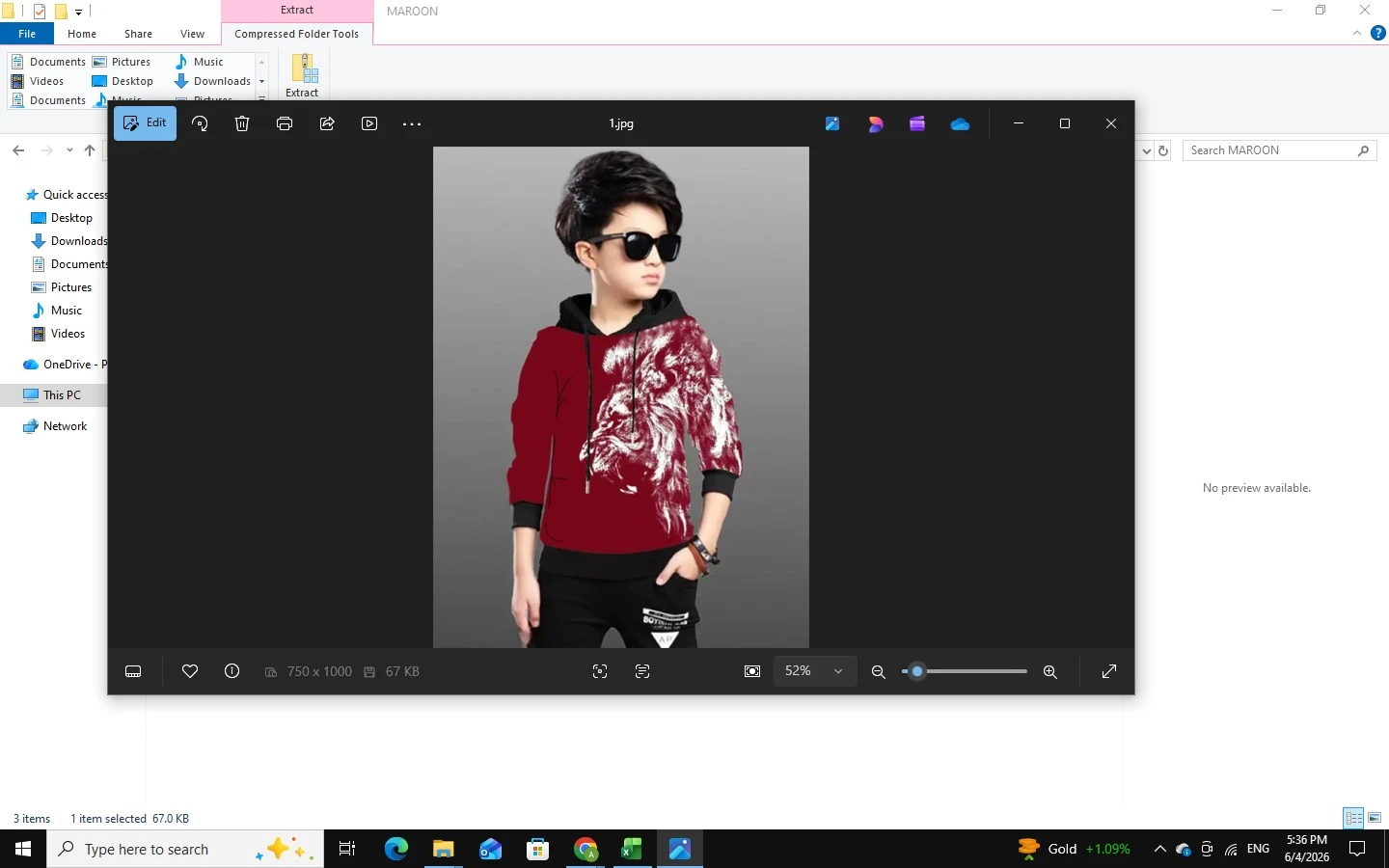This screenshot has width=1389, height=868.
Task: Add photo to favorites with the heart
Action: coord(190,671)
